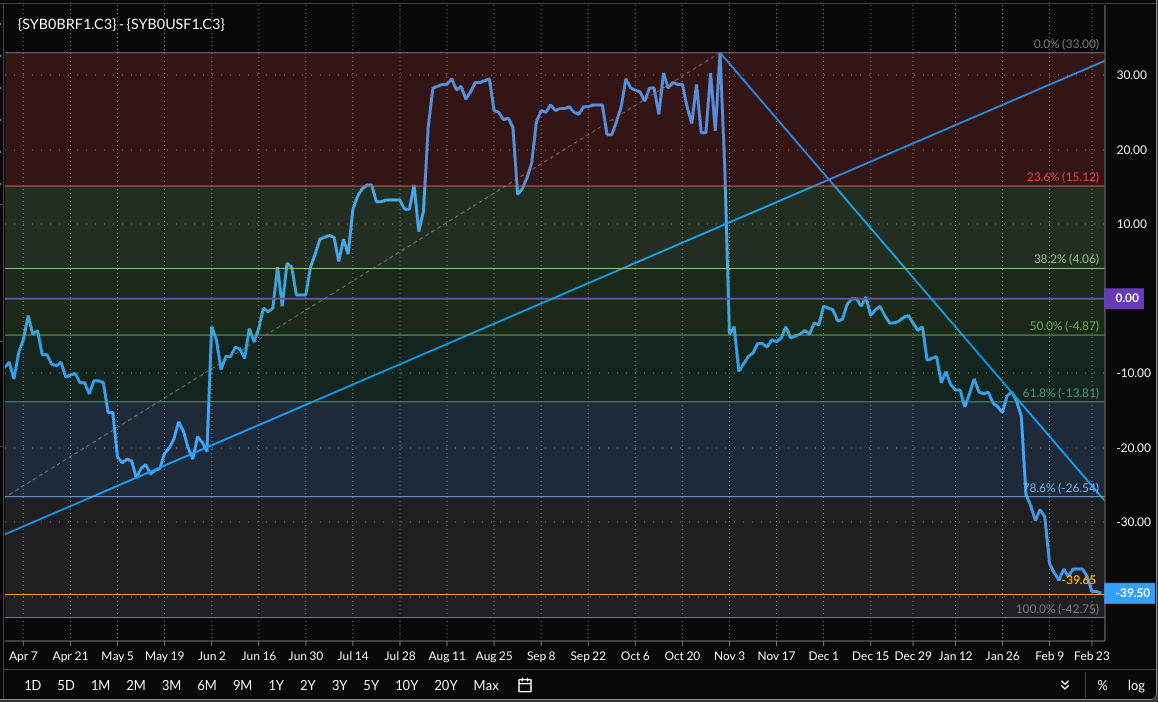Select the 61.8% (-13.81) Fibonacci level label
The image size is (1158, 702).
1063,393
